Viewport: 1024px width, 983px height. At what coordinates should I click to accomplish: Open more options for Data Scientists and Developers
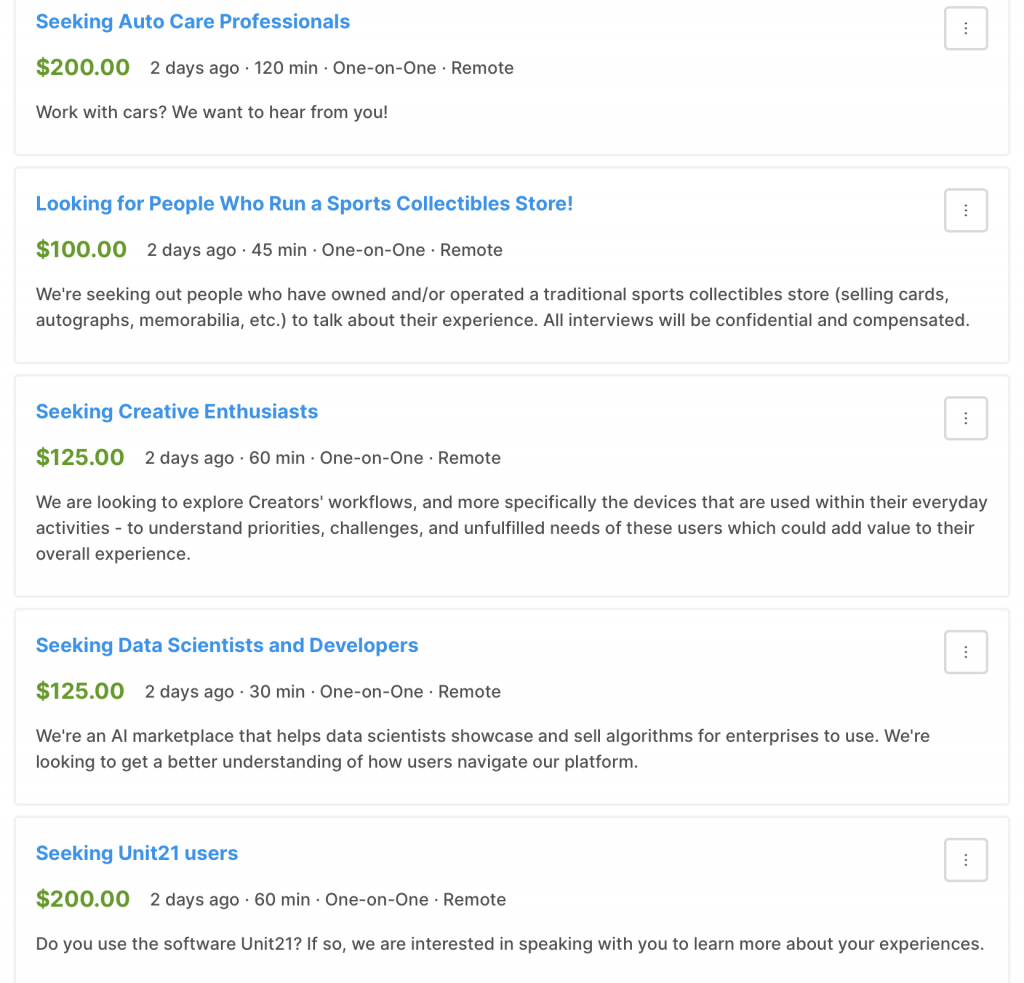tap(965, 652)
